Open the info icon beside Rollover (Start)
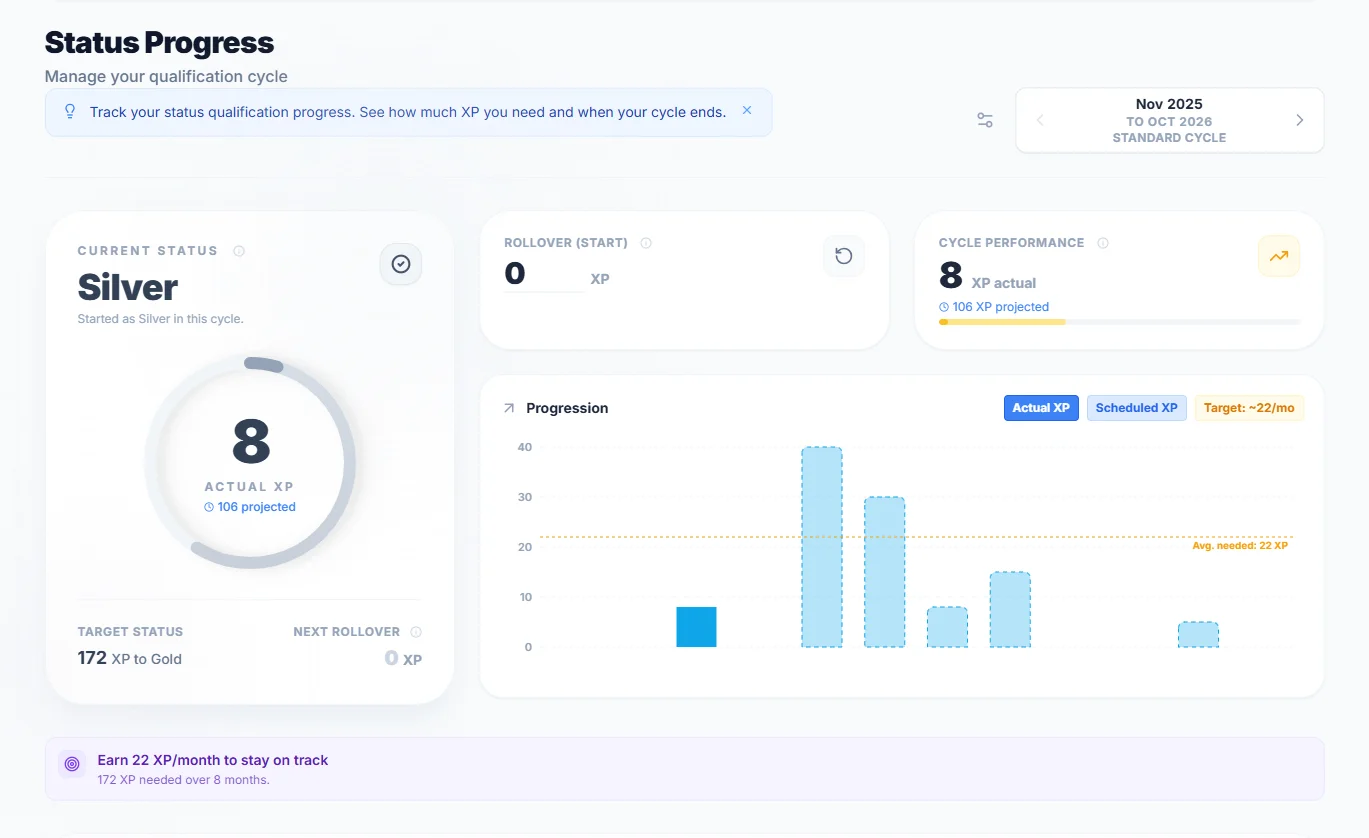This screenshot has height=838, width=1369. [646, 243]
